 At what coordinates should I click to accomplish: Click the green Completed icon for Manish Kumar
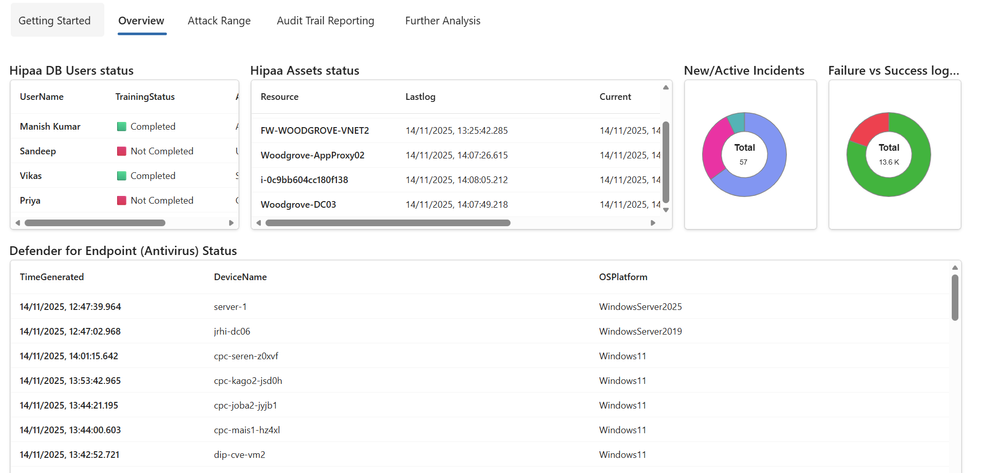(x=122, y=127)
